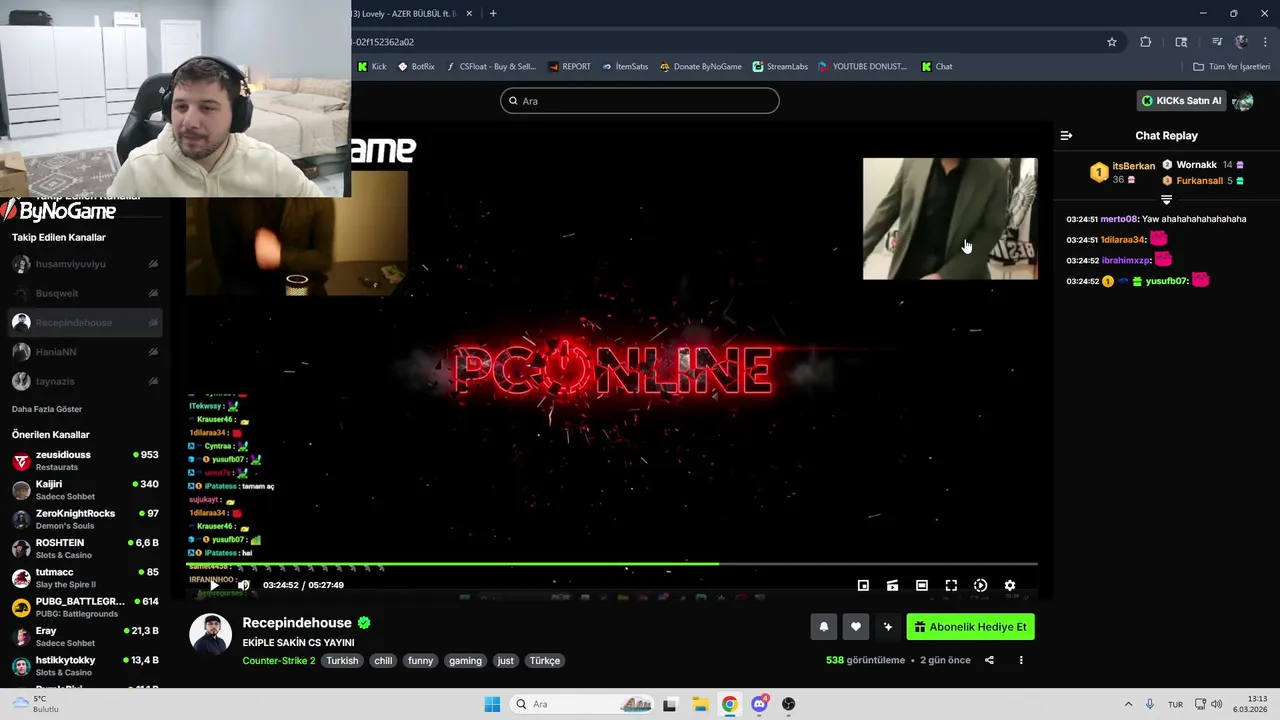Screen dimensions: 1280x720
Task: Open hstikkytokky recommended channel
Action: point(85,665)
